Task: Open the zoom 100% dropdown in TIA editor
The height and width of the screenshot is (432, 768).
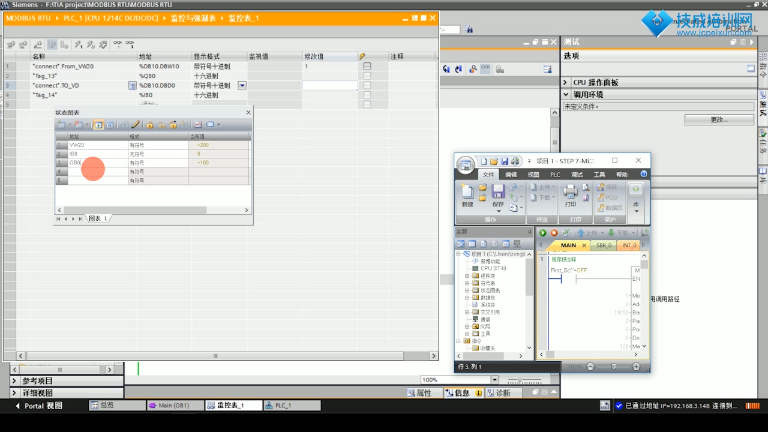Action: point(495,380)
